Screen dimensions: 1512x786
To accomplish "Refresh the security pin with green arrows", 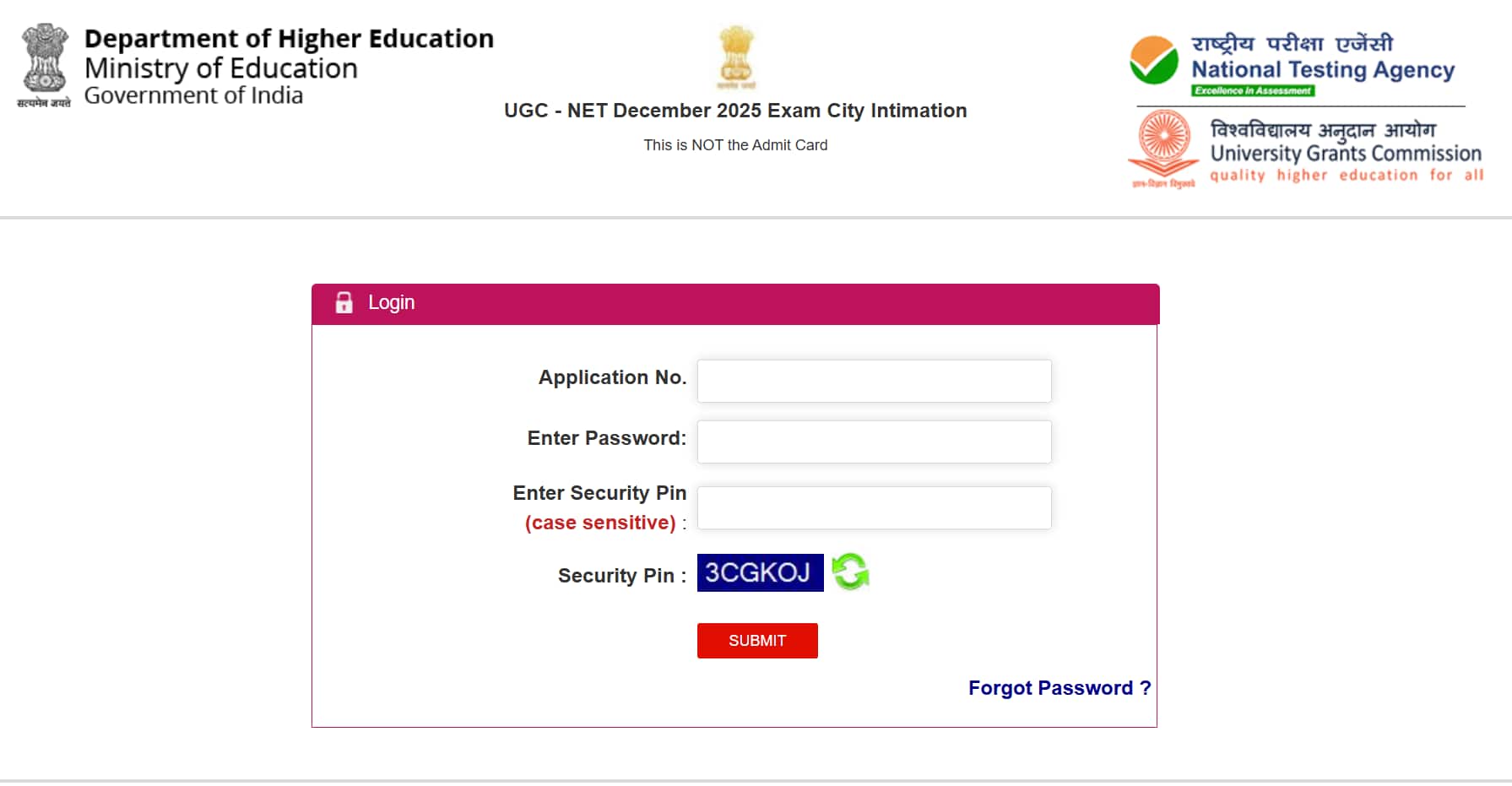I will [x=849, y=572].
